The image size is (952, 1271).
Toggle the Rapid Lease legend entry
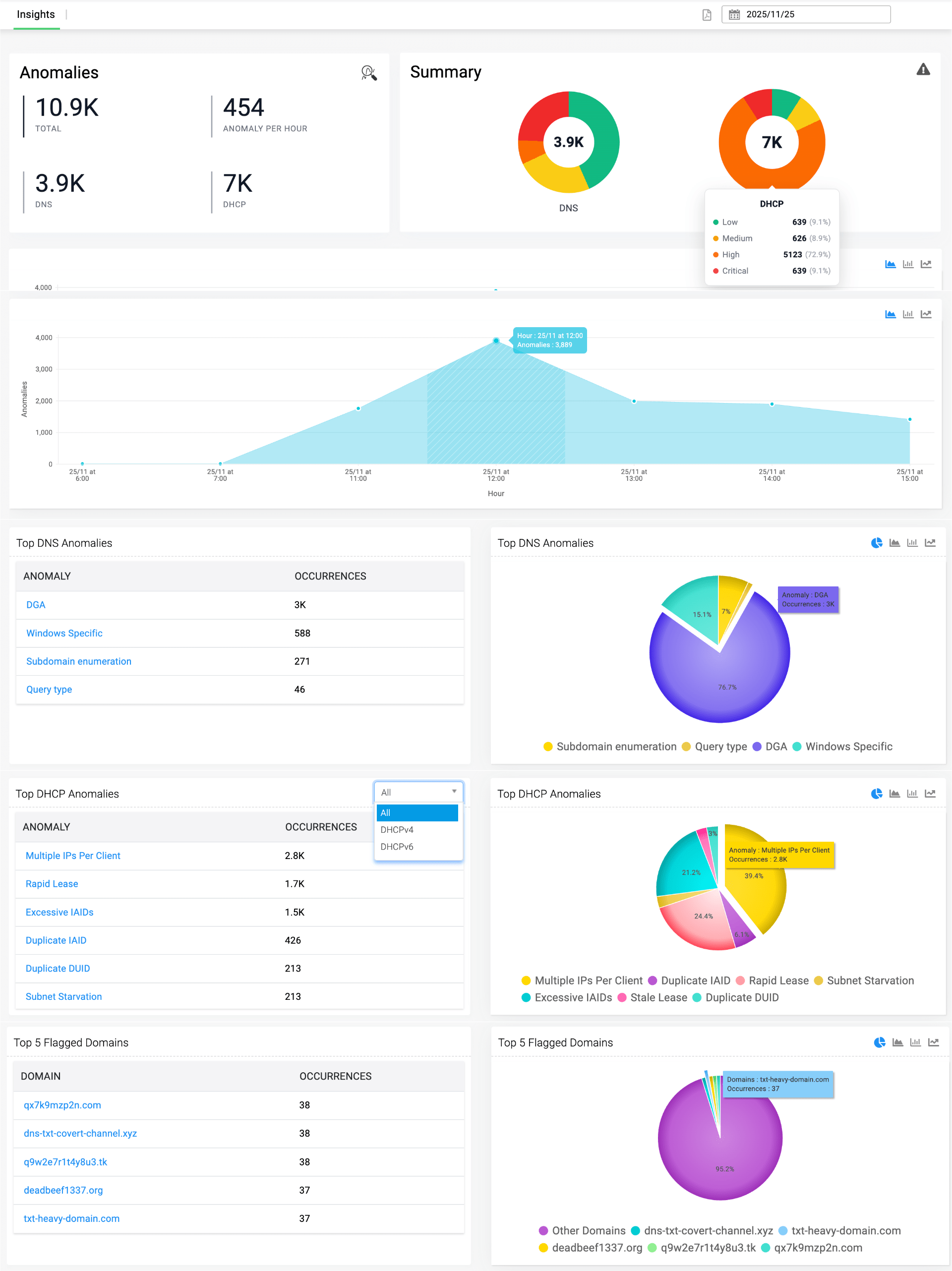pyautogui.click(x=778, y=980)
